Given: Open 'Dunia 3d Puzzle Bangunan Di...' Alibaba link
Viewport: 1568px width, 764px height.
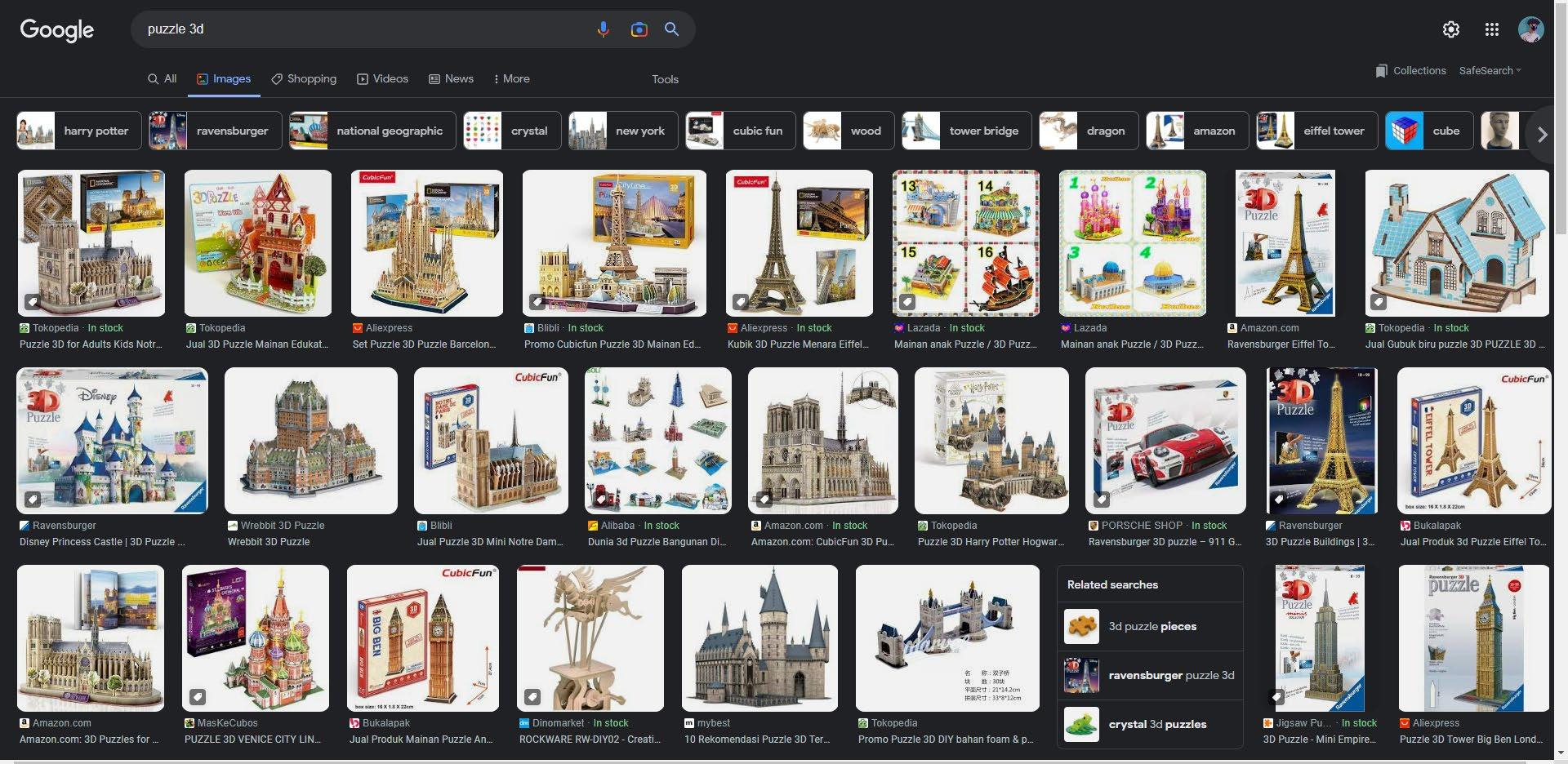Looking at the screenshot, I should click(657, 542).
